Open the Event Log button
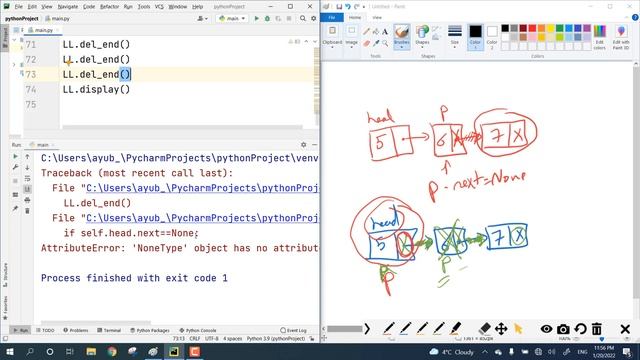 293,330
